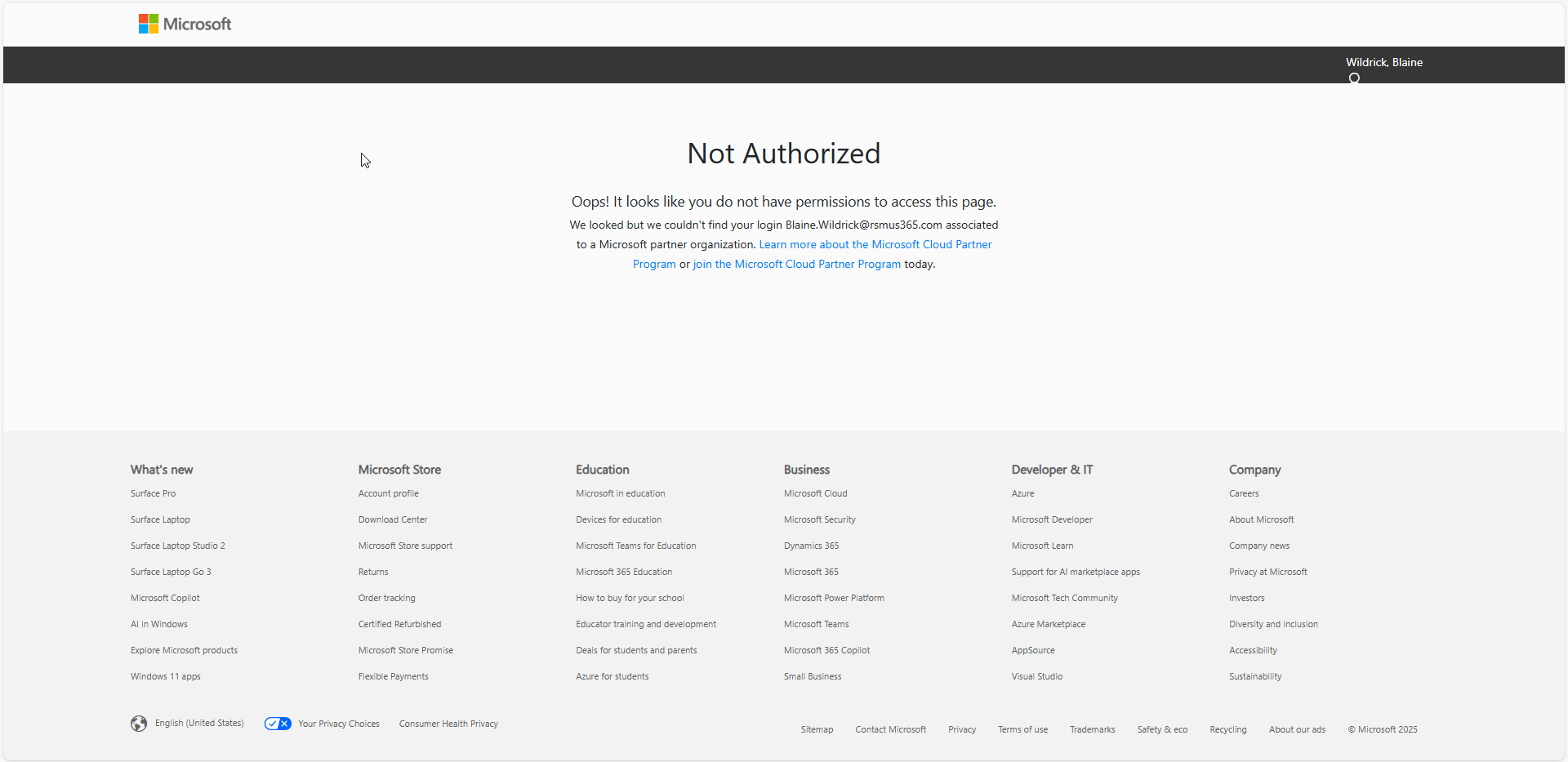Screen dimensions: 1568x762
Task: Open Microsoft Store support link
Action: (x=405, y=546)
